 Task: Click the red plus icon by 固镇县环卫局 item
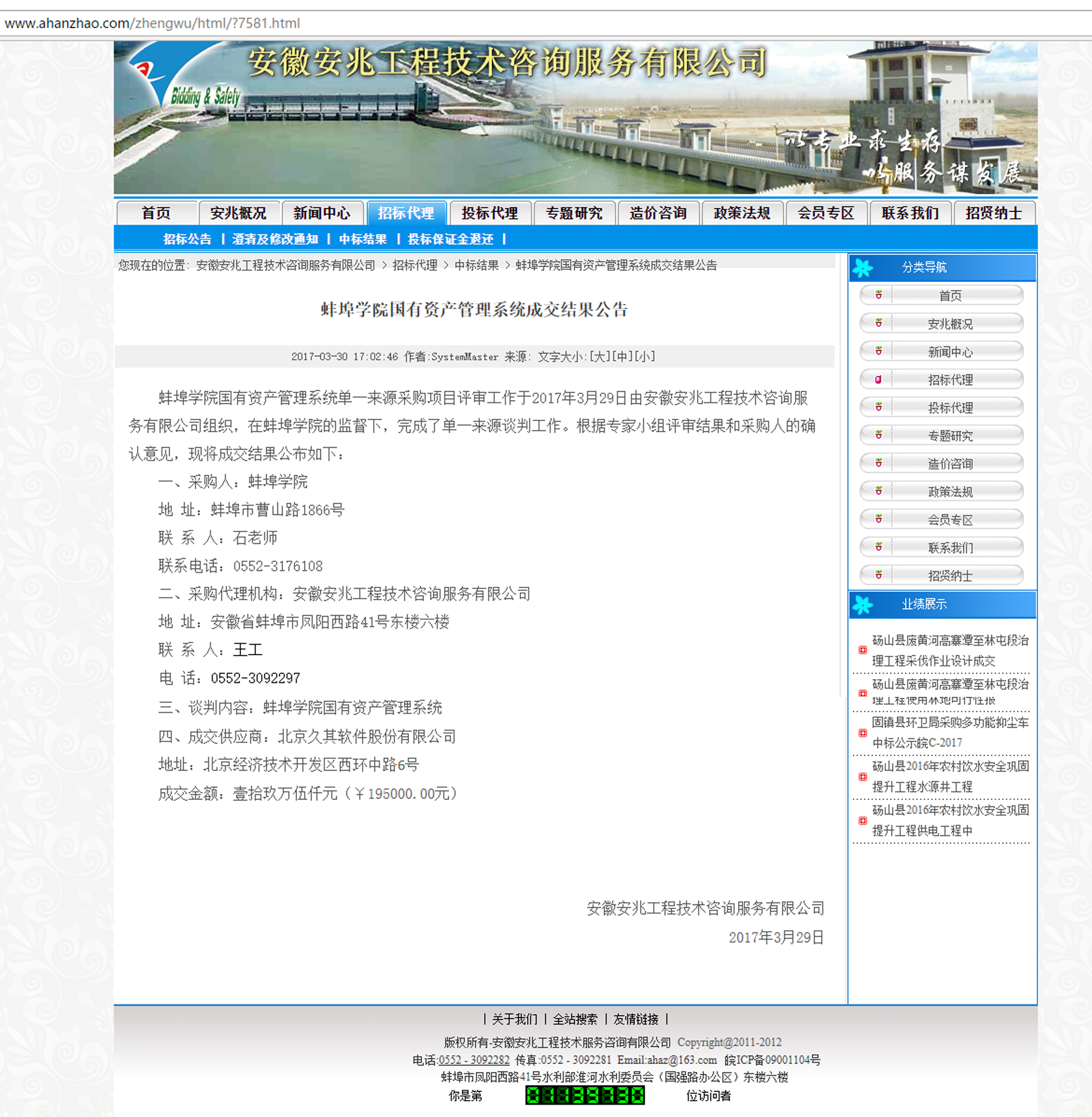[863, 733]
